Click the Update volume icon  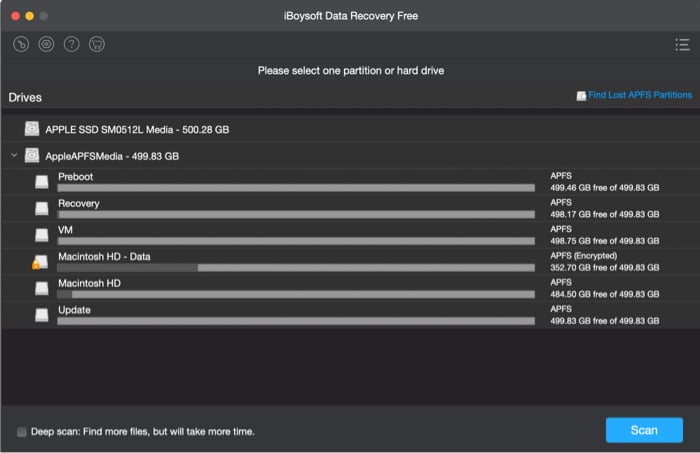coord(42,315)
